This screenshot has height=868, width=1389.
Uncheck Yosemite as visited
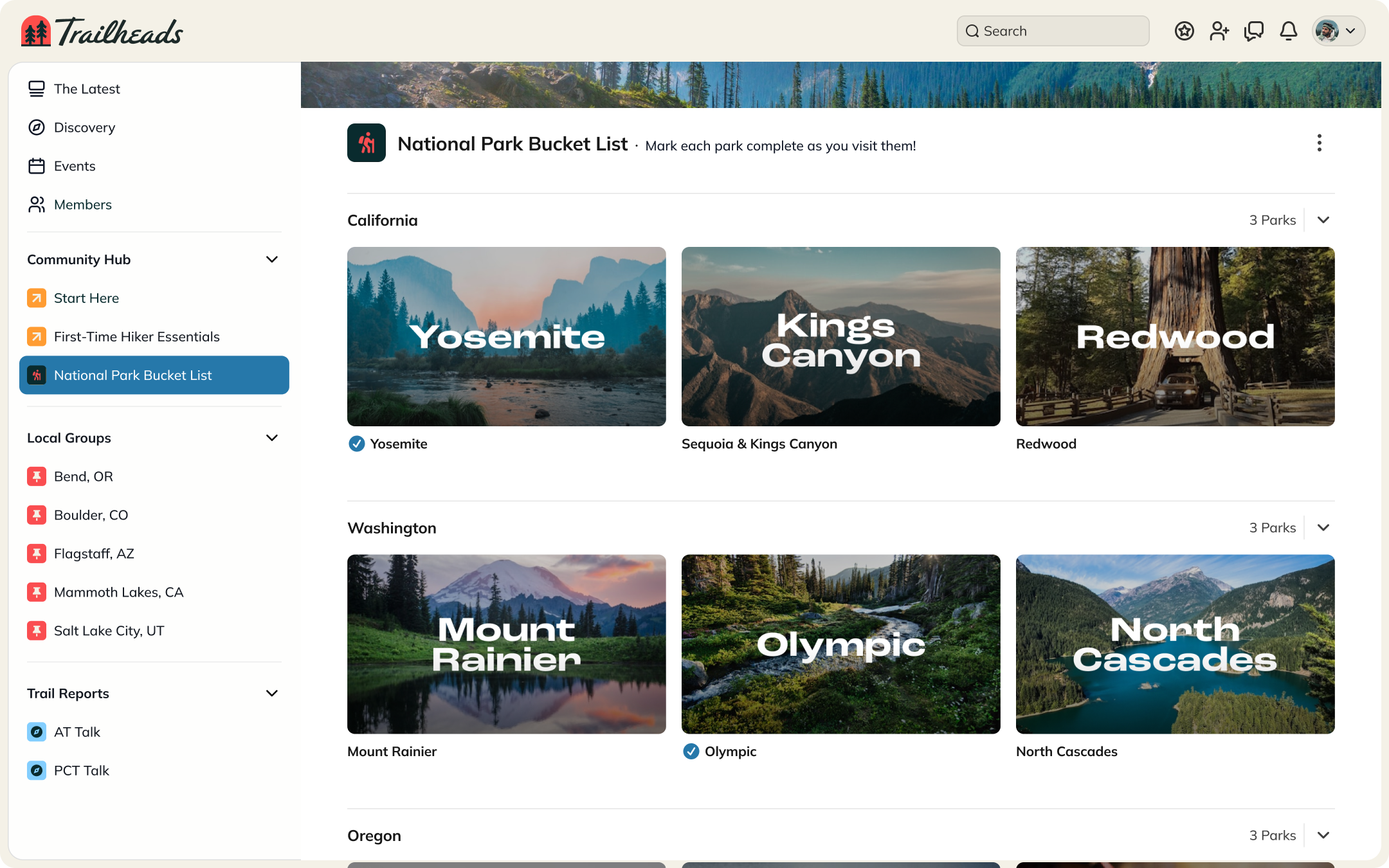click(x=356, y=444)
